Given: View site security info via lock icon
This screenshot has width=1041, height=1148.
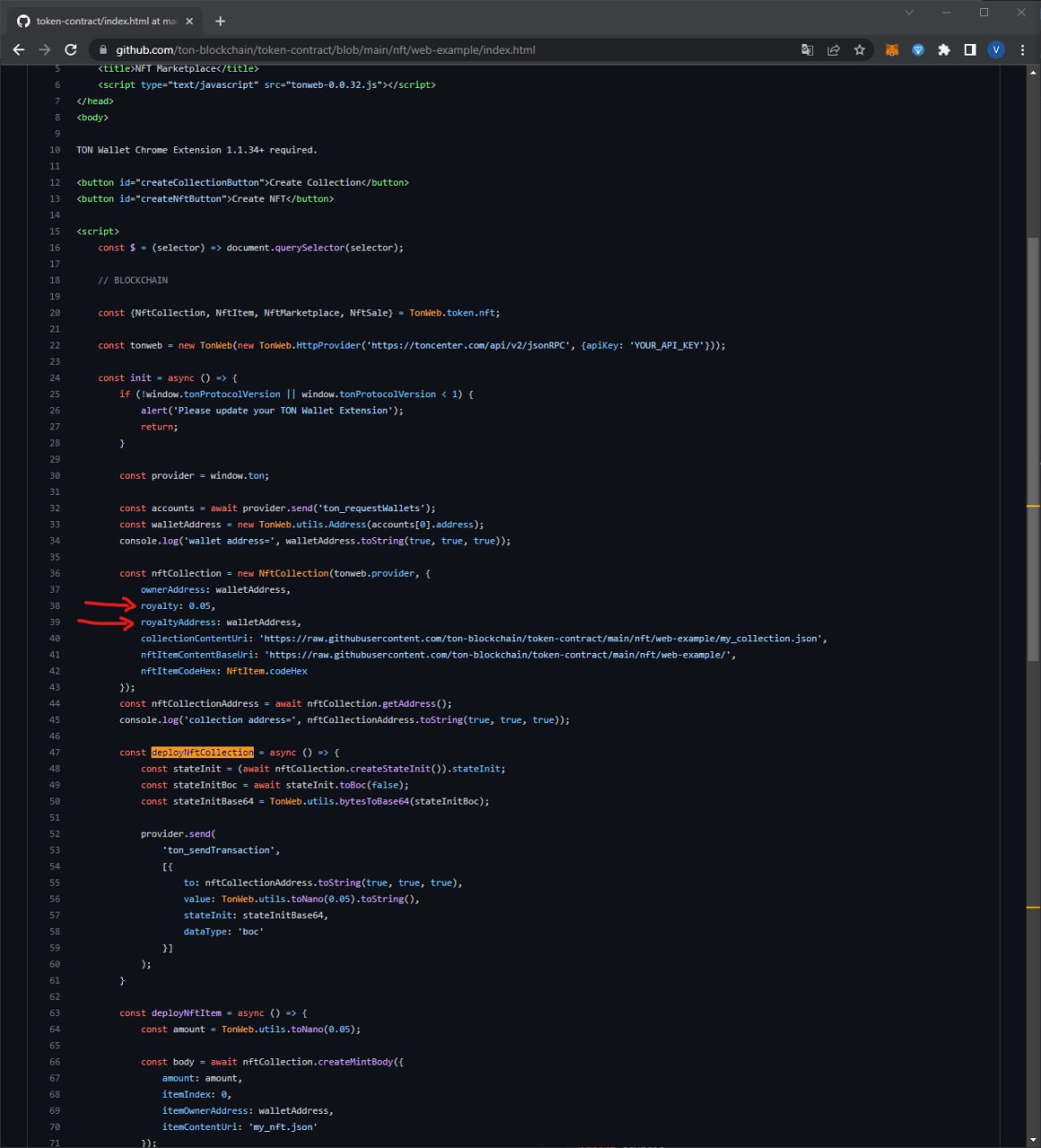Looking at the screenshot, I should [104, 50].
